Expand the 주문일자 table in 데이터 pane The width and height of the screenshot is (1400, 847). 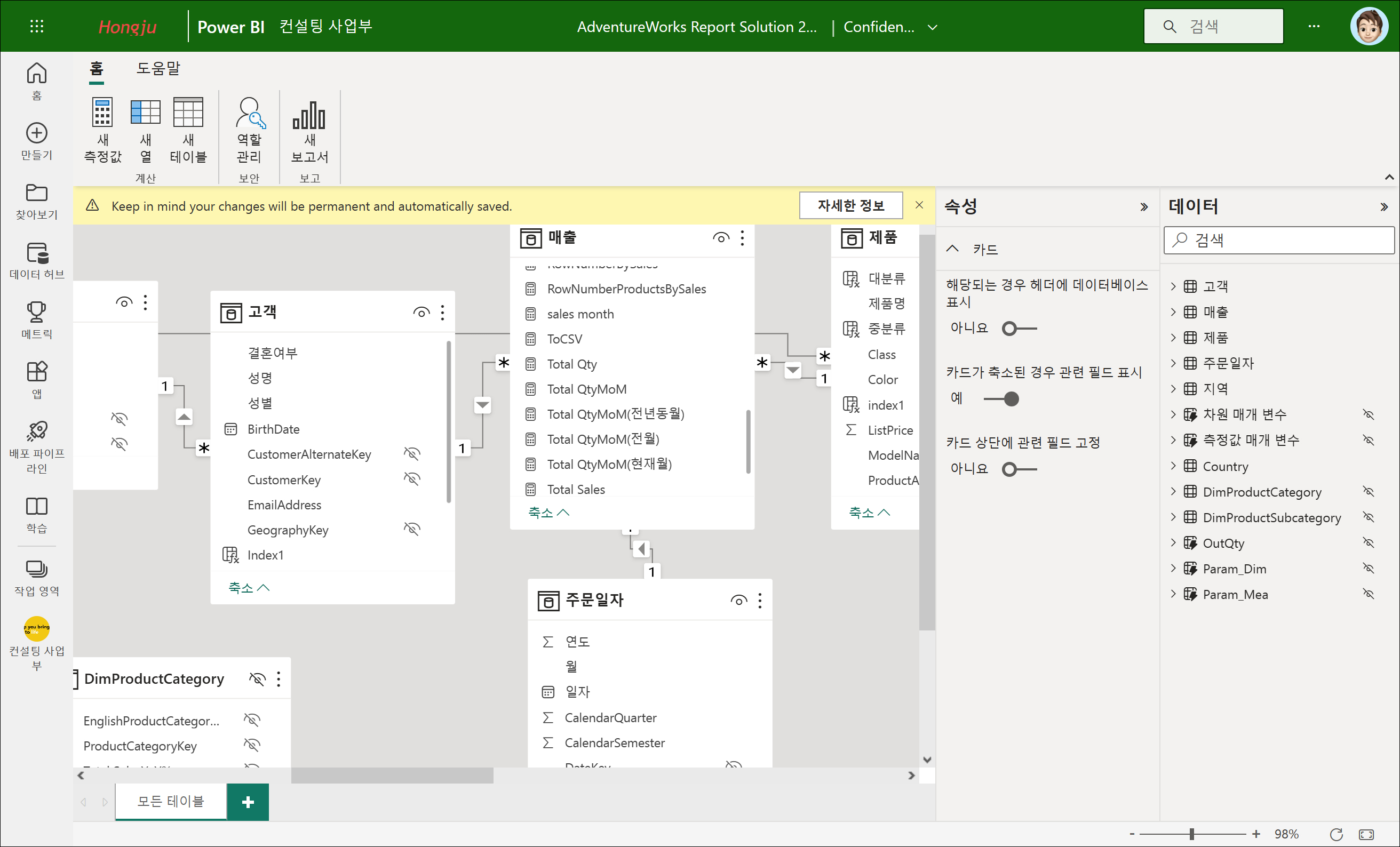[x=1173, y=363]
